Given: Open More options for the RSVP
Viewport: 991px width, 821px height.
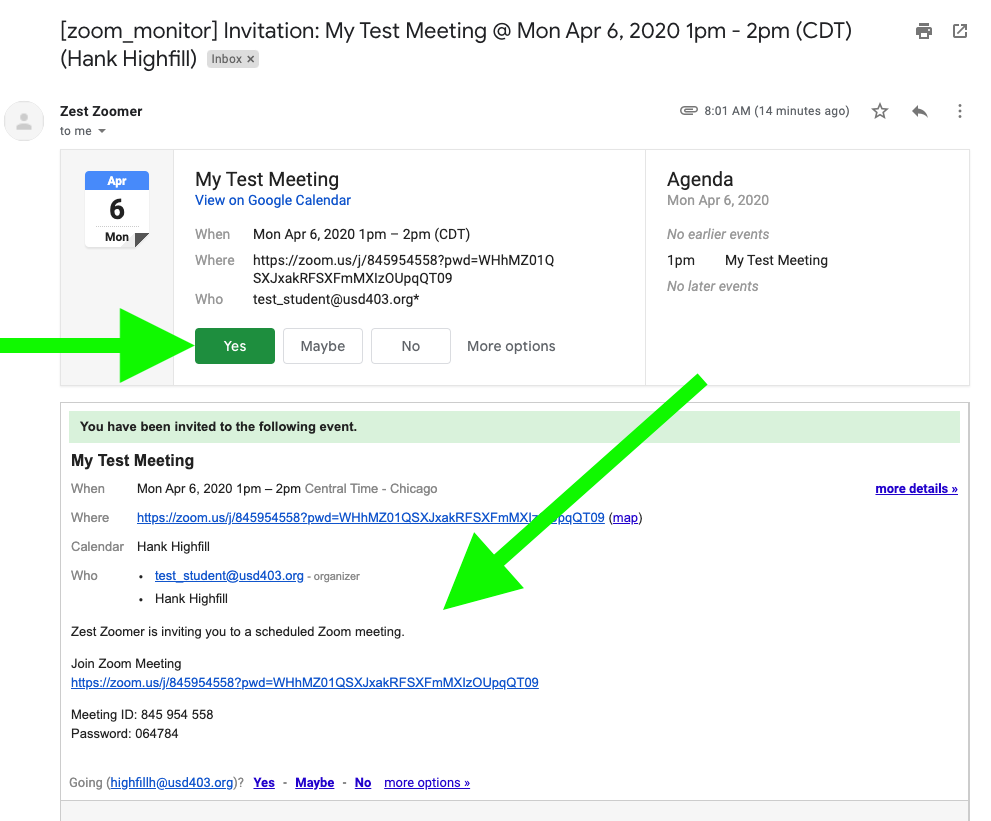Looking at the screenshot, I should click(511, 346).
